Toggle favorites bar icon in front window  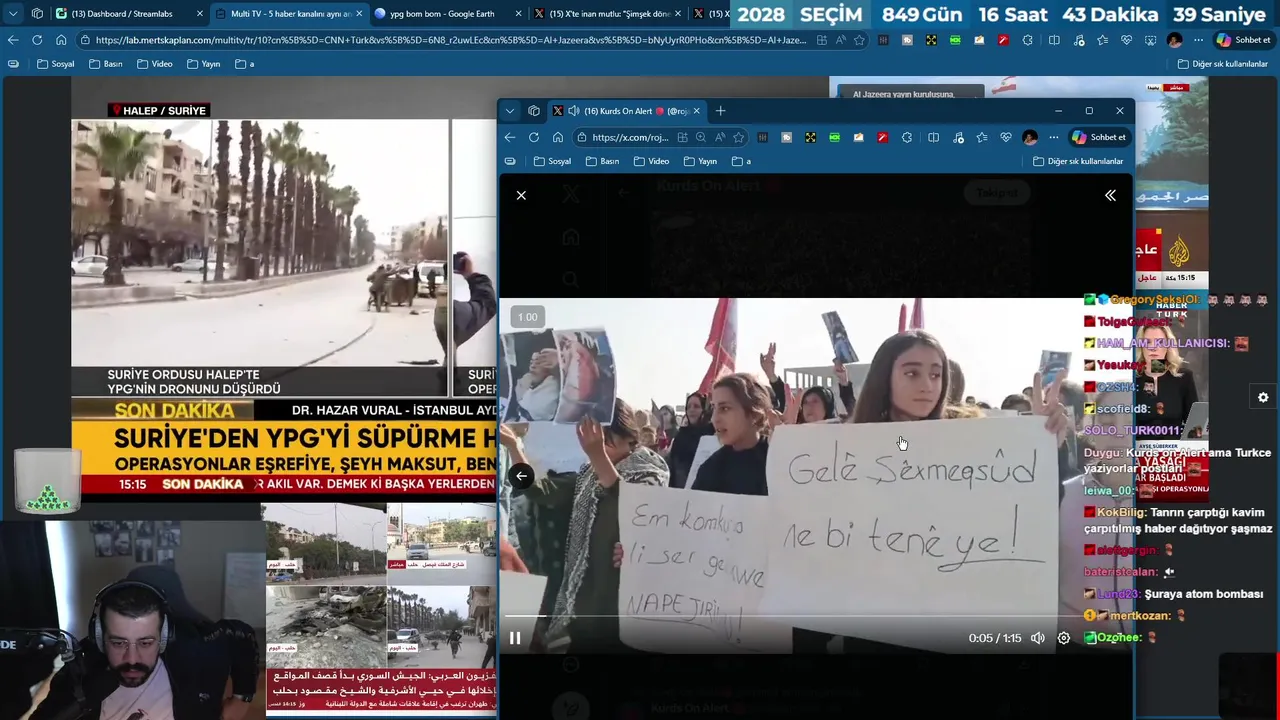click(510, 161)
